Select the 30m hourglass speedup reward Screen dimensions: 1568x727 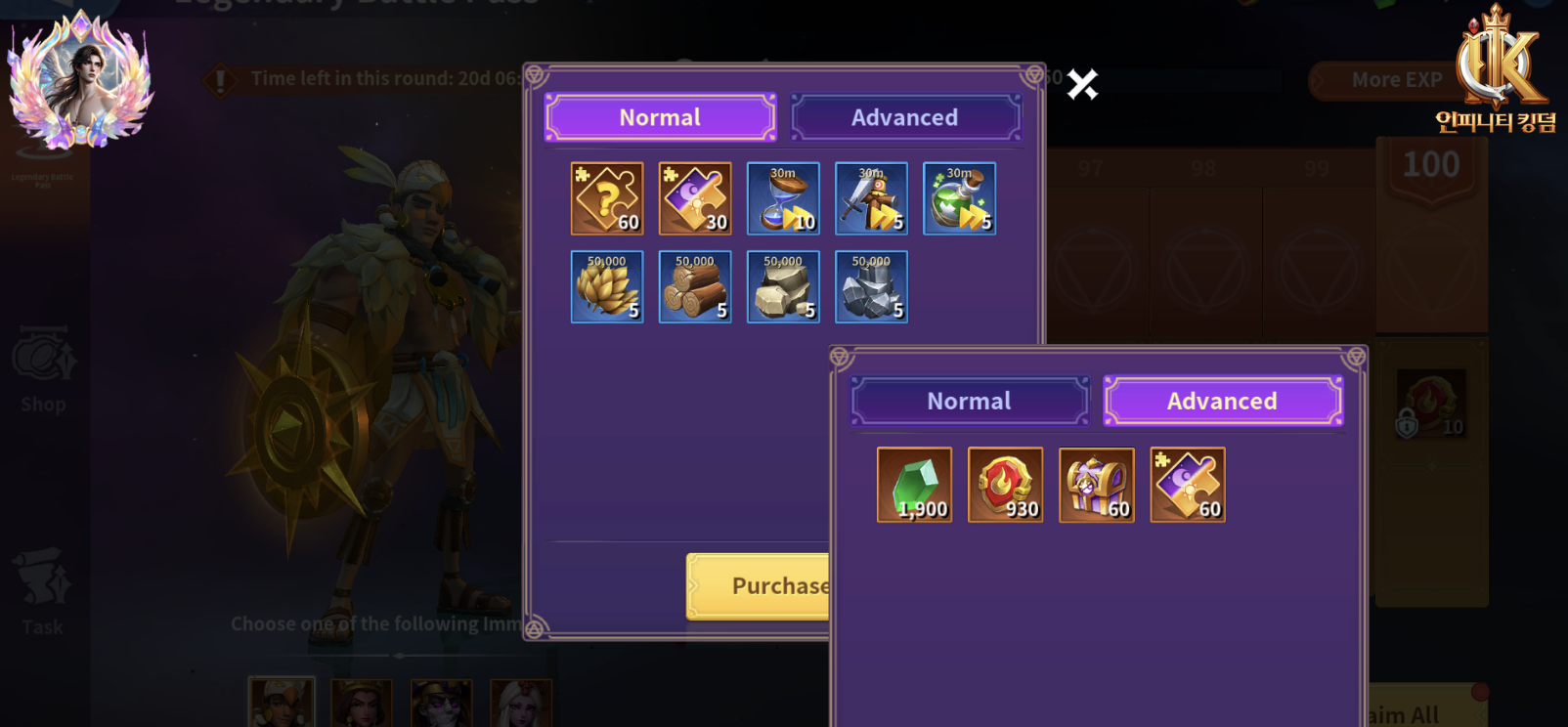pyautogui.click(x=783, y=198)
